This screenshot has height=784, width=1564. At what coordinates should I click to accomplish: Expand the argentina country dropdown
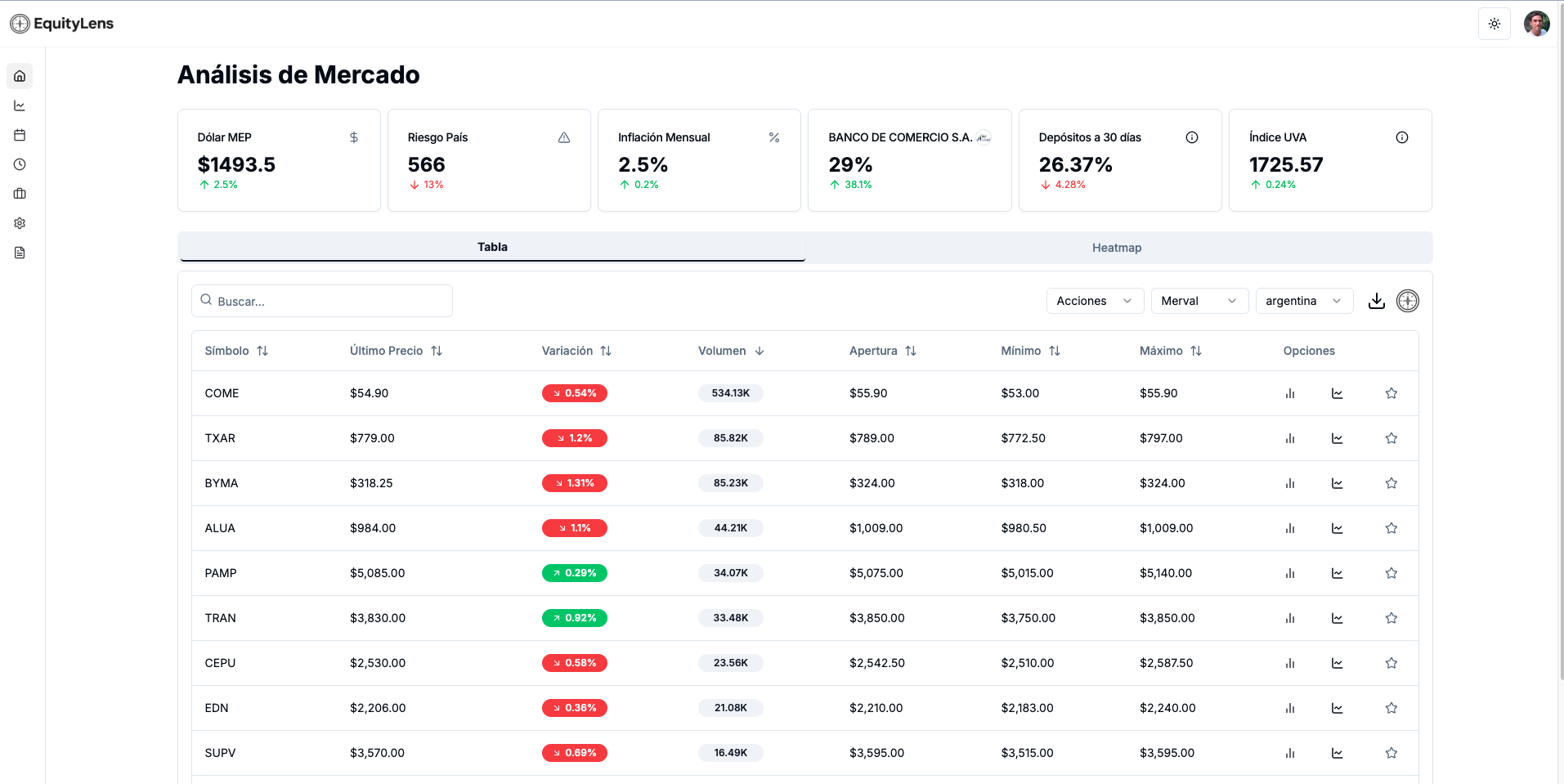pos(1303,301)
